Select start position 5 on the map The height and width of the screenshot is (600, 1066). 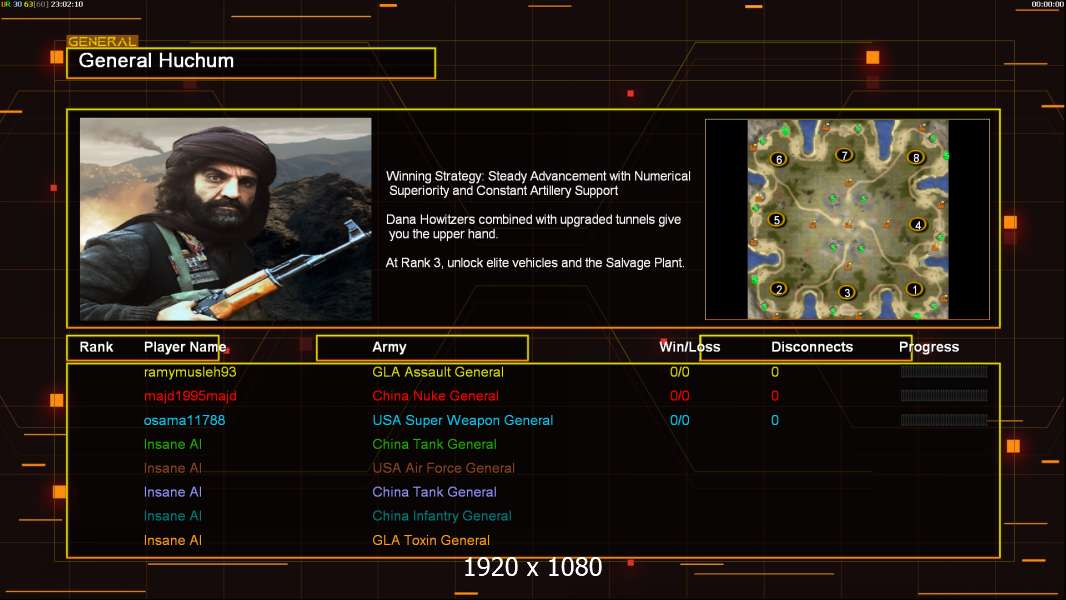[776, 220]
